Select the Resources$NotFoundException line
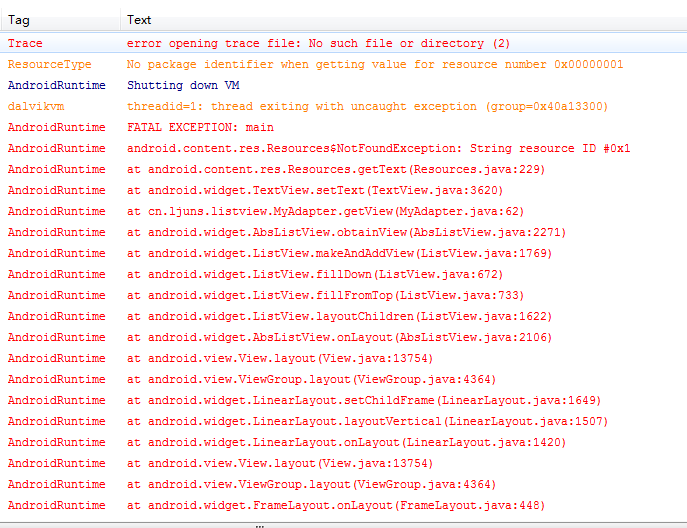 [344, 149]
